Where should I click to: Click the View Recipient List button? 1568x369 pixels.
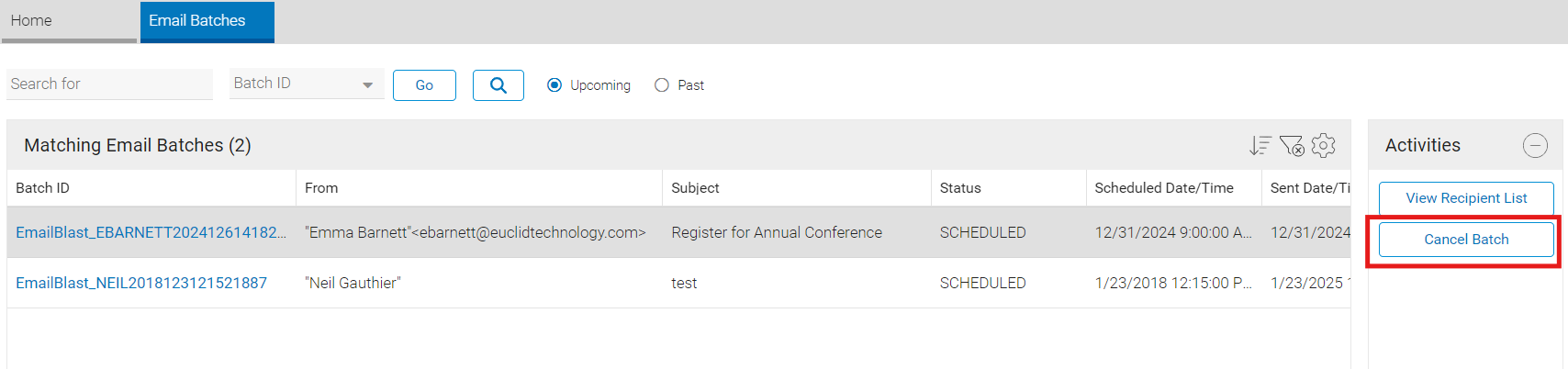1466,198
